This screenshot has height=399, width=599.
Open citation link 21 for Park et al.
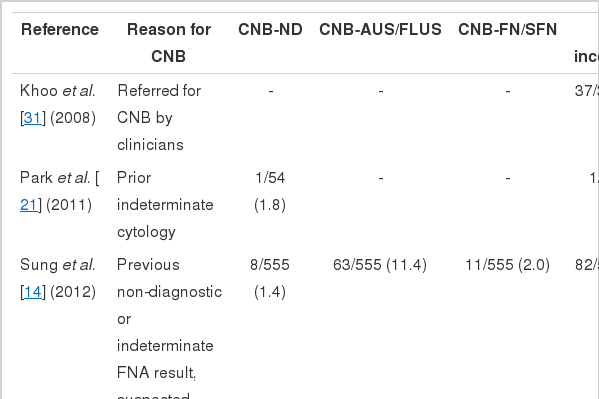click(x=29, y=205)
